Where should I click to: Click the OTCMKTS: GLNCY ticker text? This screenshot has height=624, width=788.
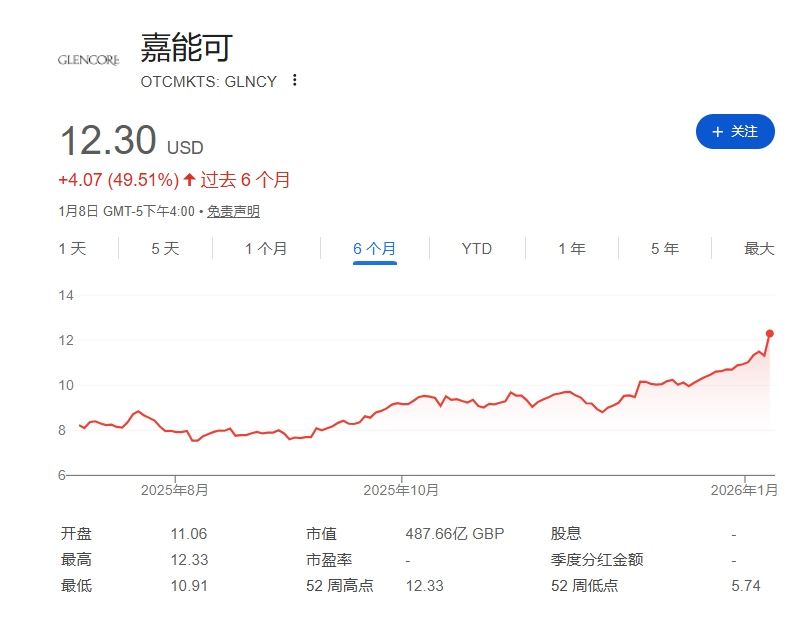[x=209, y=81]
